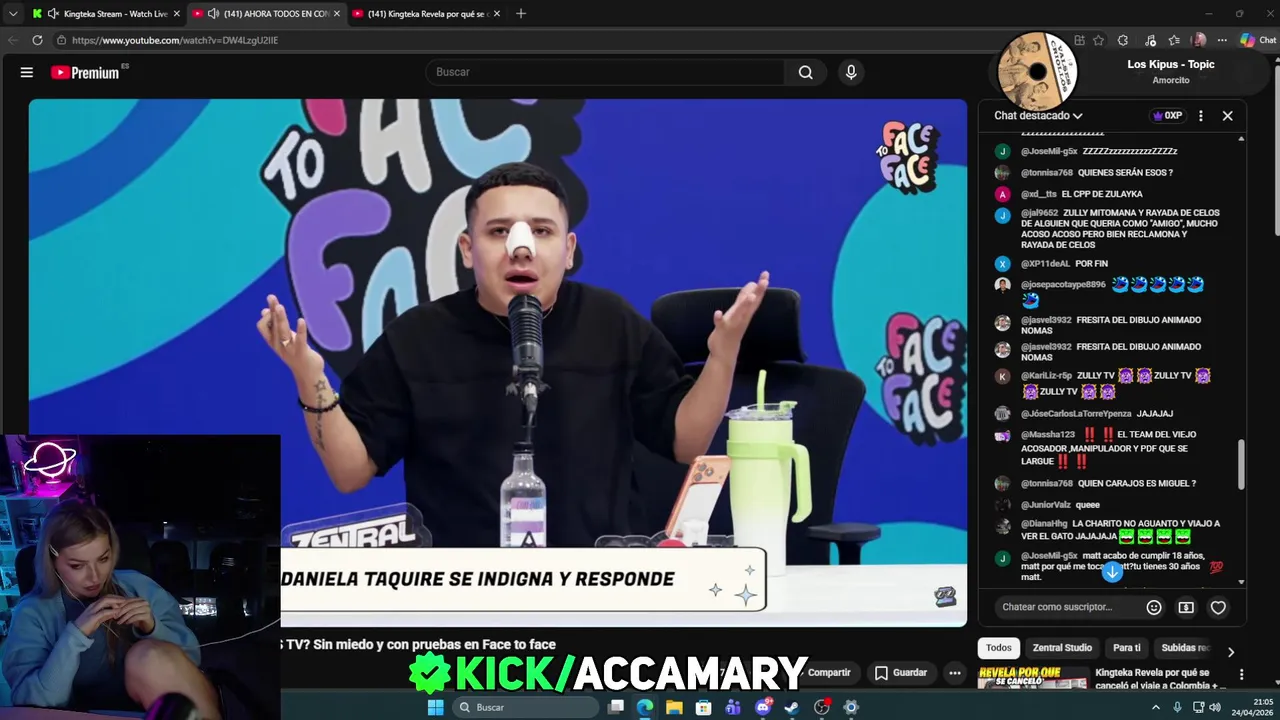1280x720 pixels.
Task: Reload the page in browser
Action: tap(37, 40)
